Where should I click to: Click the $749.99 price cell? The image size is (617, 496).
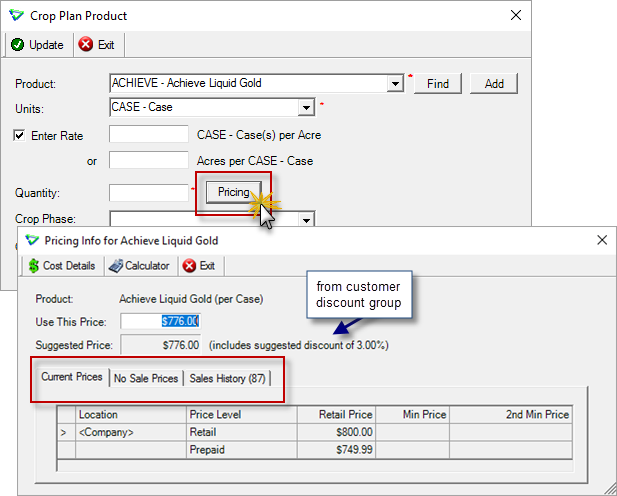pos(336,450)
